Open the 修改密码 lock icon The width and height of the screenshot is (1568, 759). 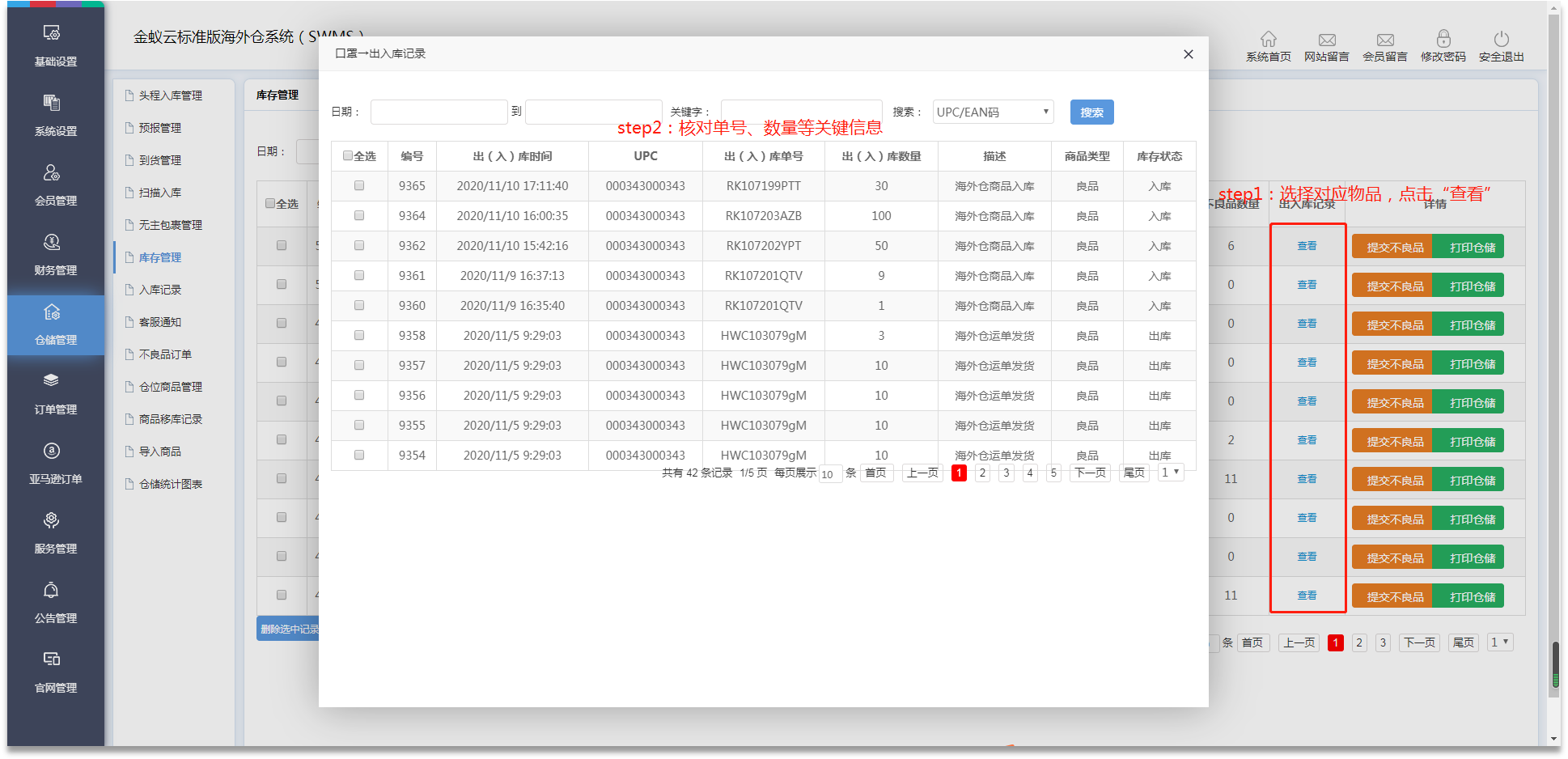pyautogui.click(x=1443, y=39)
